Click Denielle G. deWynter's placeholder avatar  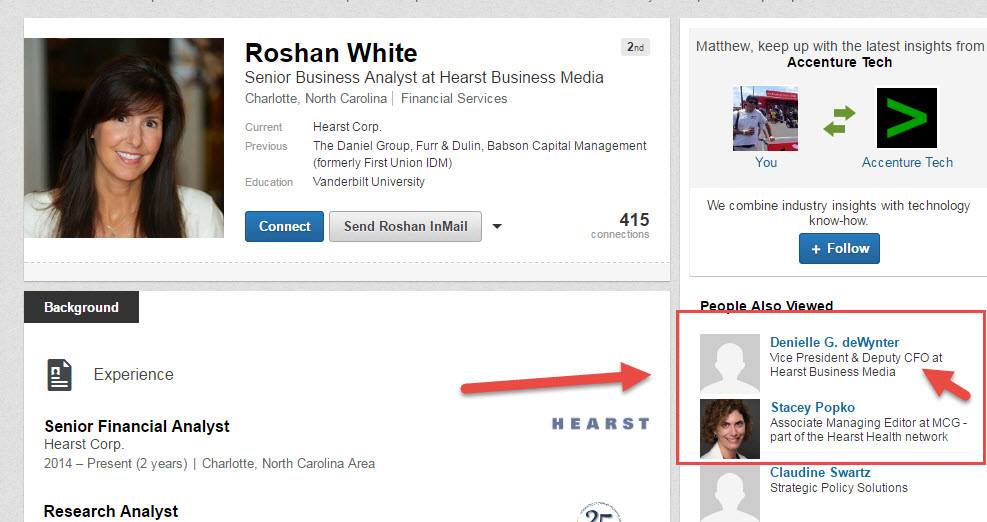click(x=730, y=364)
